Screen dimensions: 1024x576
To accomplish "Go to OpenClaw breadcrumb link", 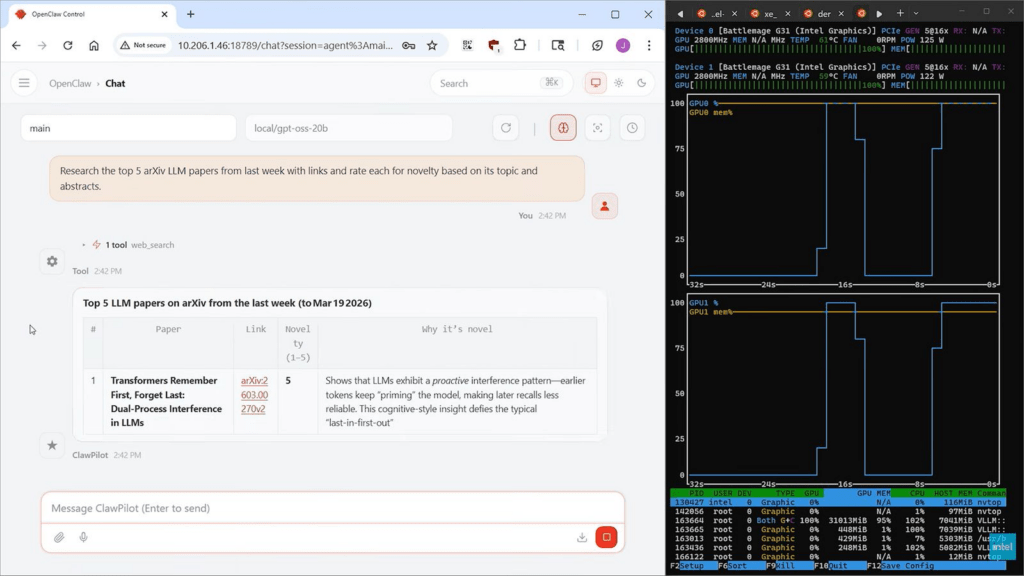I will tap(70, 83).
